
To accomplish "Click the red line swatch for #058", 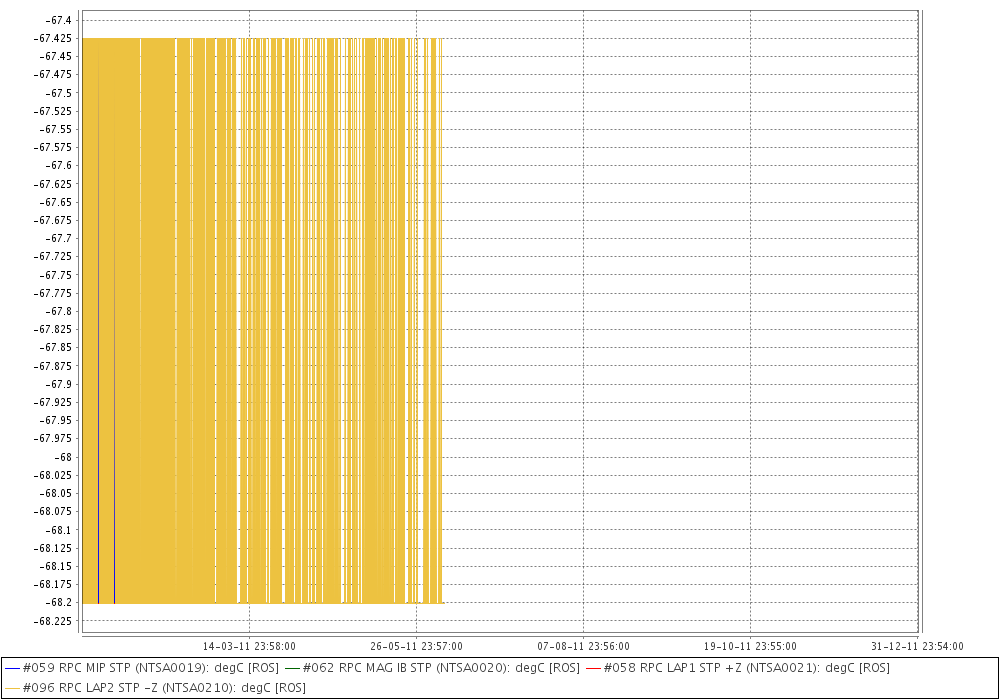I will (x=593, y=669).
